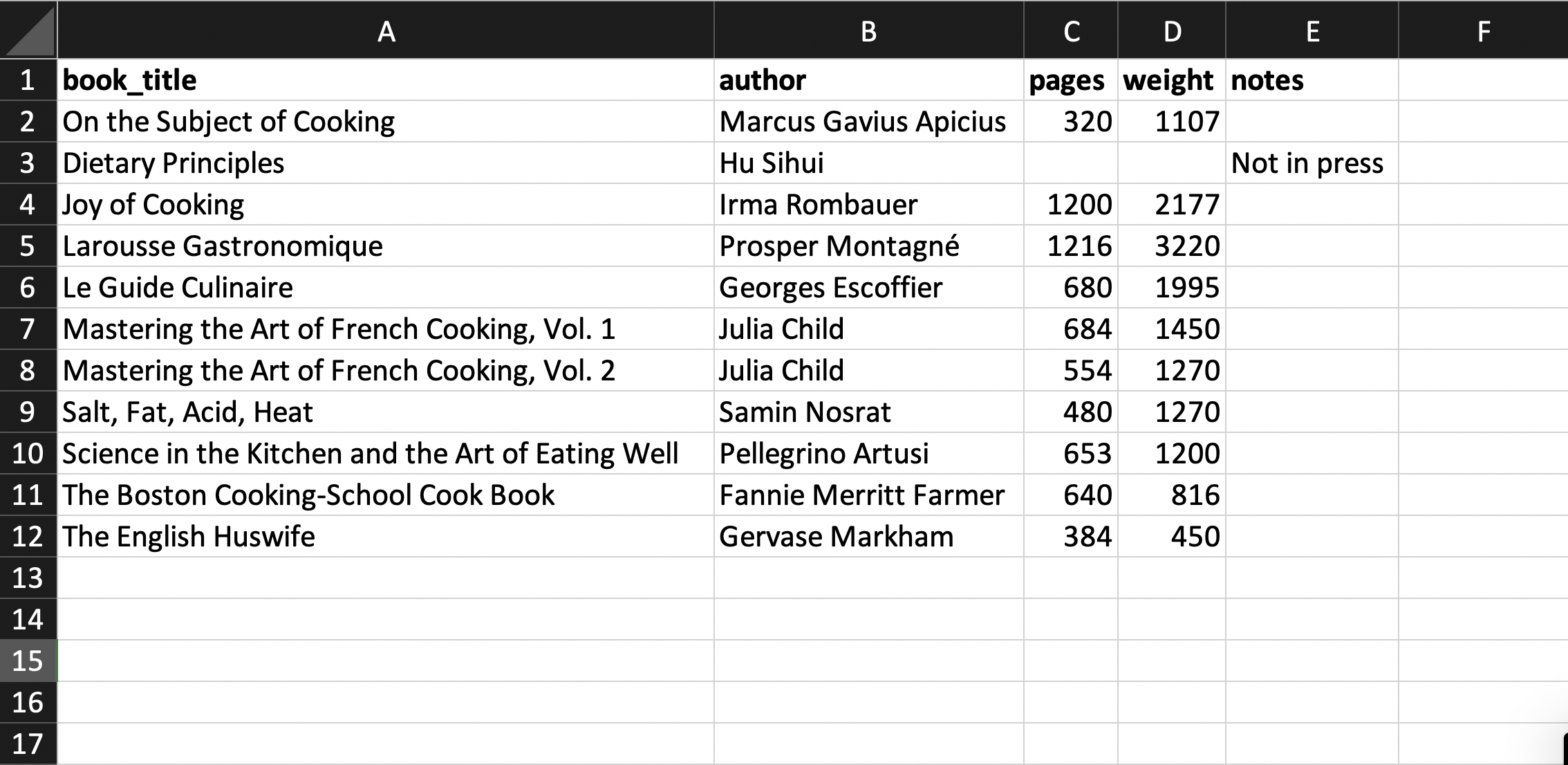
Task: Click the select-all corner triangle
Action: pyautogui.click(x=29, y=30)
